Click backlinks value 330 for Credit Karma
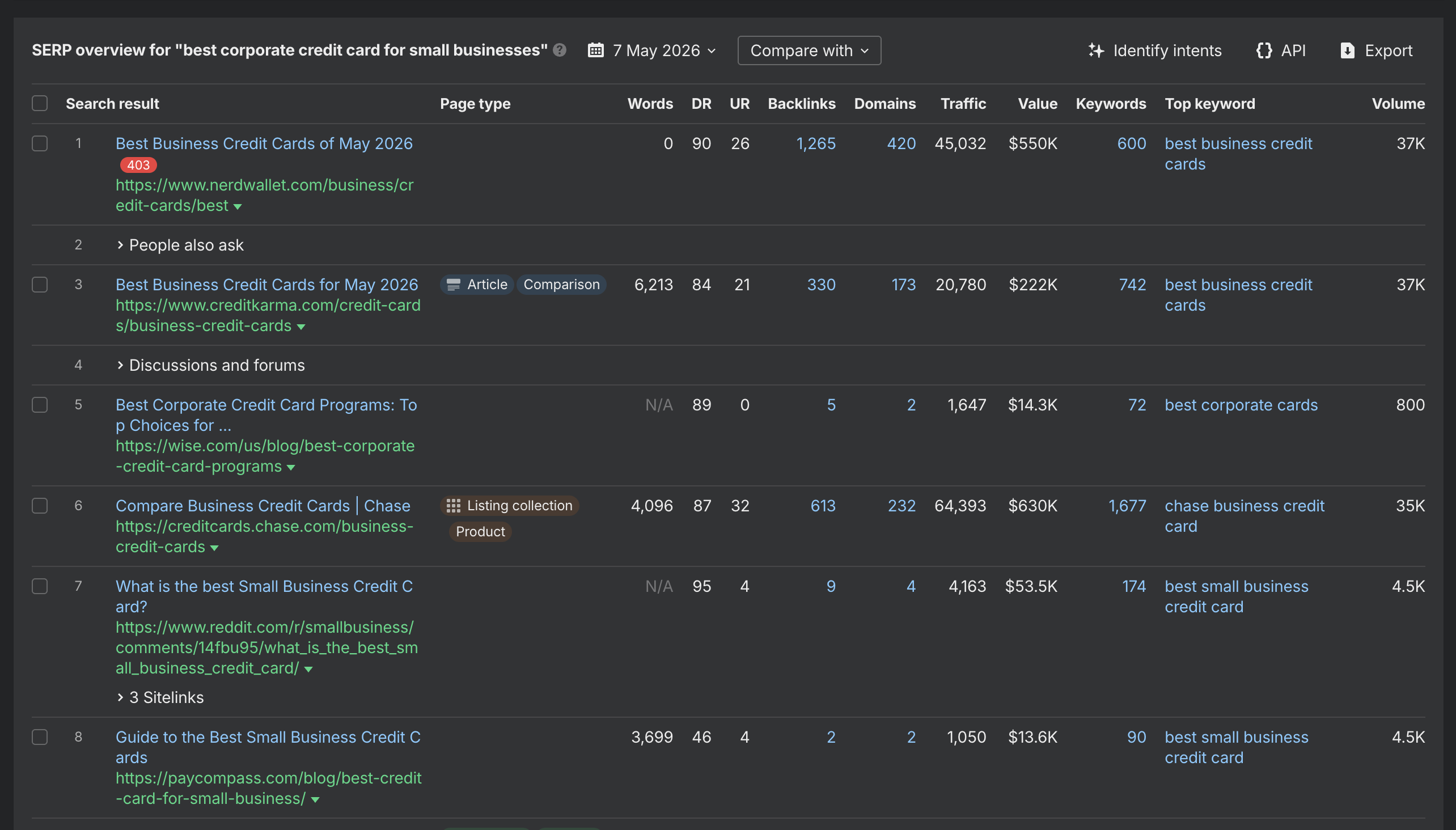This screenshot has height=830, width=1456. click(x=821, y=285)
